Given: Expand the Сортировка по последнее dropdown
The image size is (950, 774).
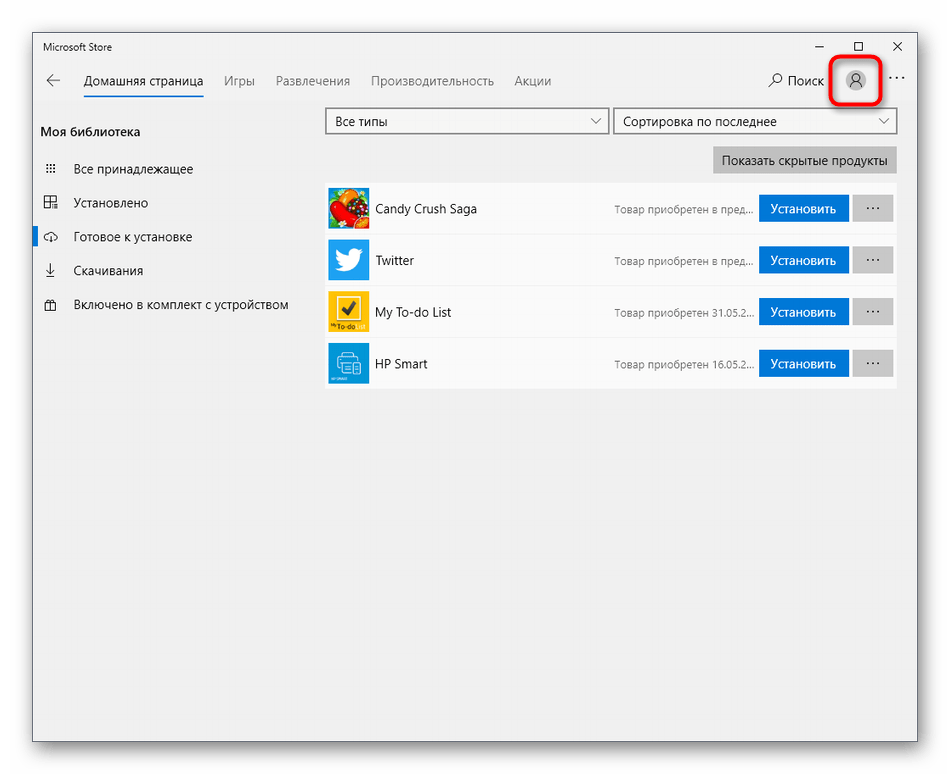Looking at the screenshot, I should click(x=754, y=122).
